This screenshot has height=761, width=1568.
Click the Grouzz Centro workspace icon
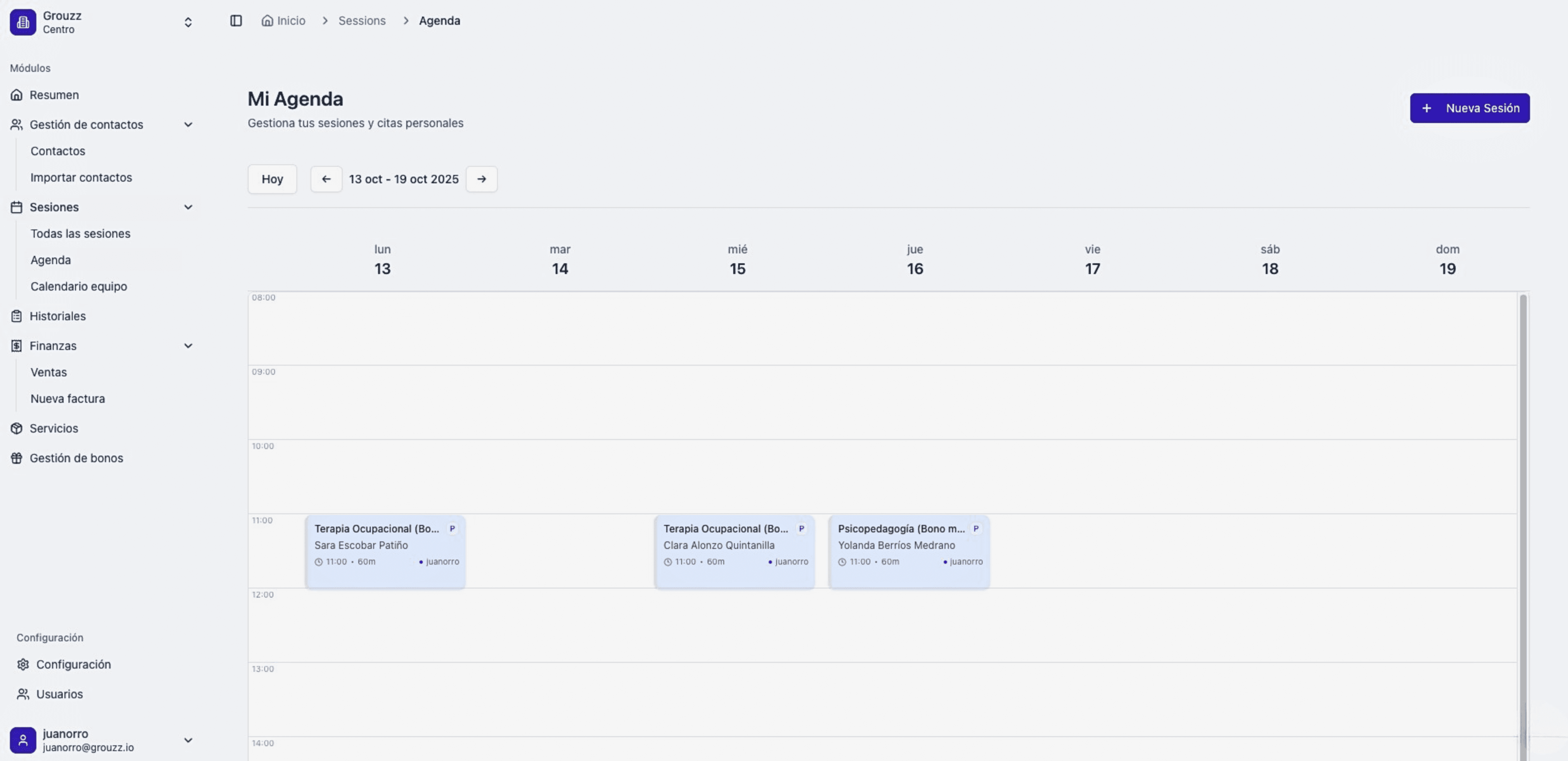coord(23,22)
